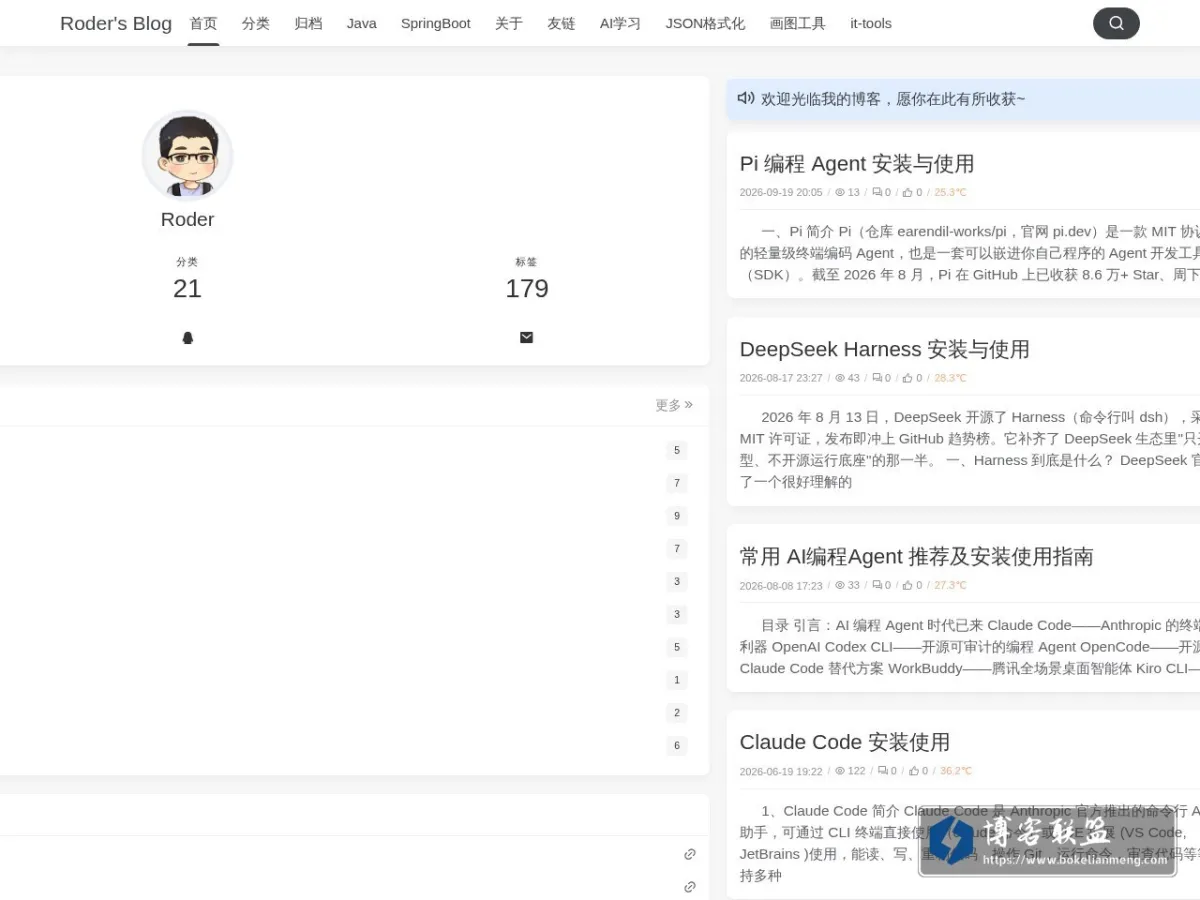This screenshot has height=900, width=1200.
Task: Click the date 2026-06-19 19:22
Action: click(781, 771)
